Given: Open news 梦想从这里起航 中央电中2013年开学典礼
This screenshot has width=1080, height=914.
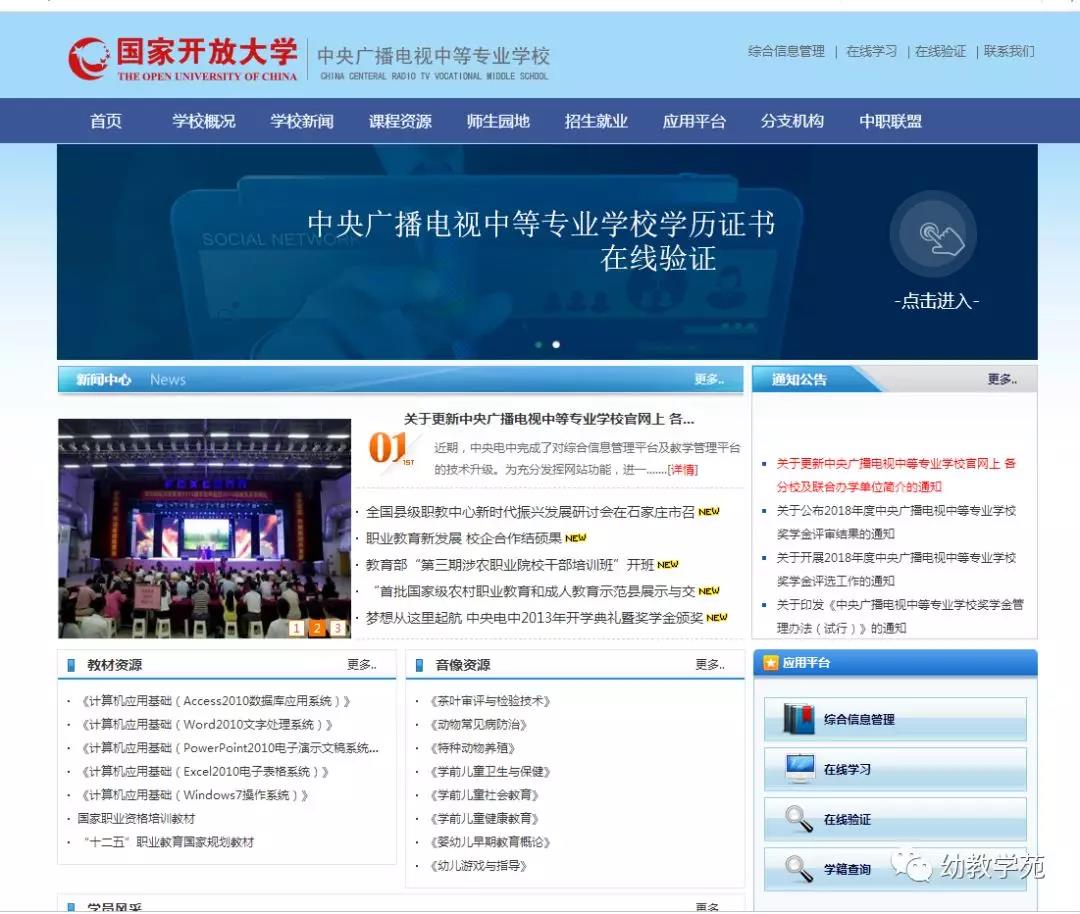Looking at the screenshot, I should 534,618.
